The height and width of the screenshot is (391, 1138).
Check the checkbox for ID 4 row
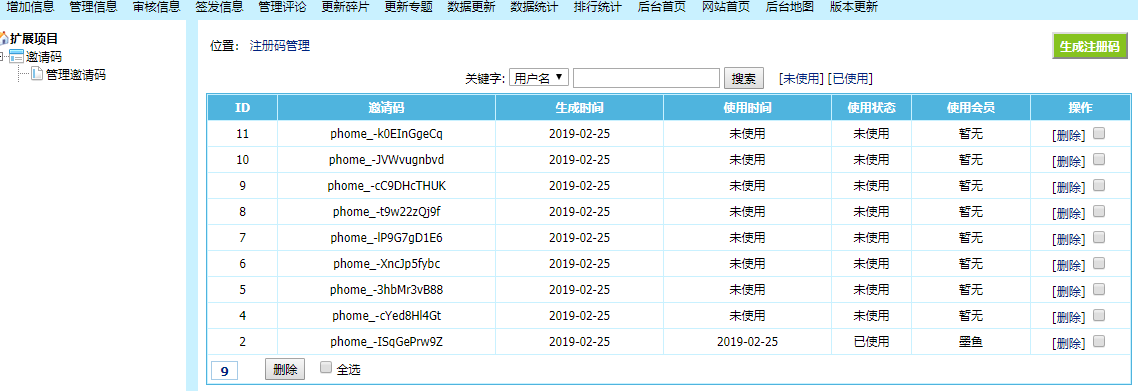point(1099,315)
